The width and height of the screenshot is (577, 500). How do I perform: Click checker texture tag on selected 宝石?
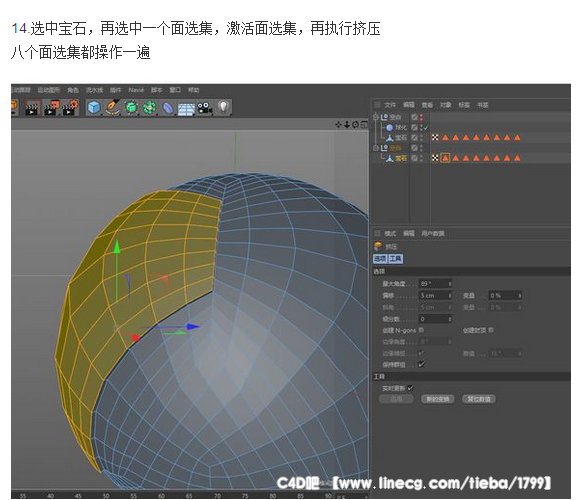tap(435, 158)
